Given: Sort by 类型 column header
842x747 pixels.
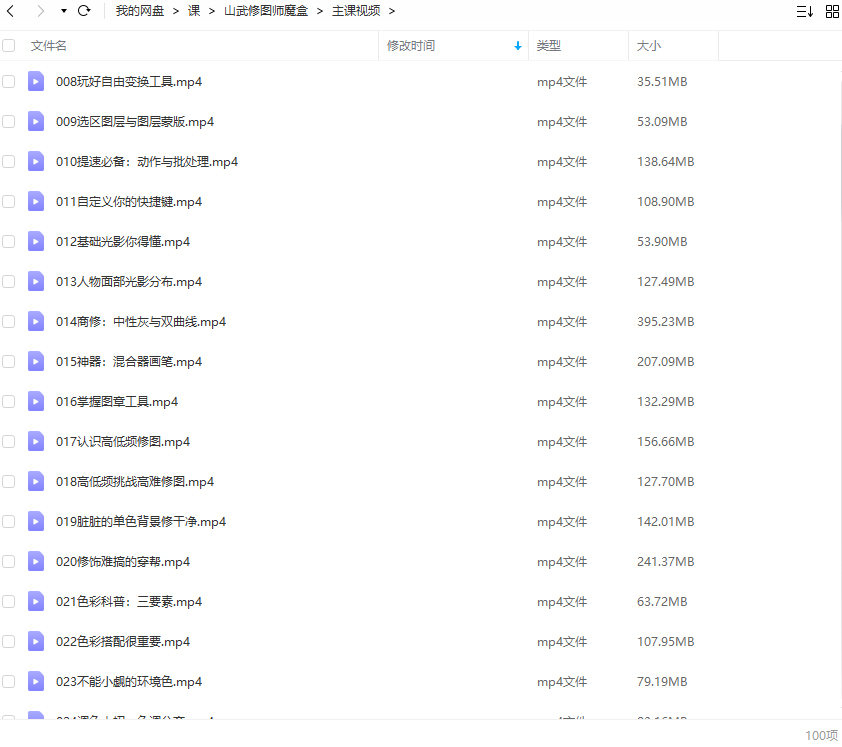Looking at the screenshot, I should pyautogui.click(x=548, y=46).
